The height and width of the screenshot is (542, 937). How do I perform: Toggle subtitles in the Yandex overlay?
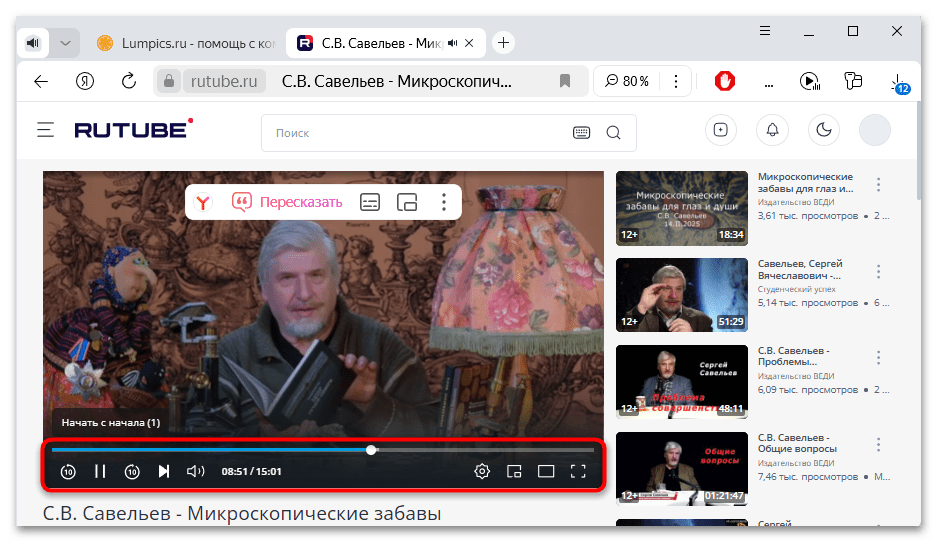[x=370, y=203]
